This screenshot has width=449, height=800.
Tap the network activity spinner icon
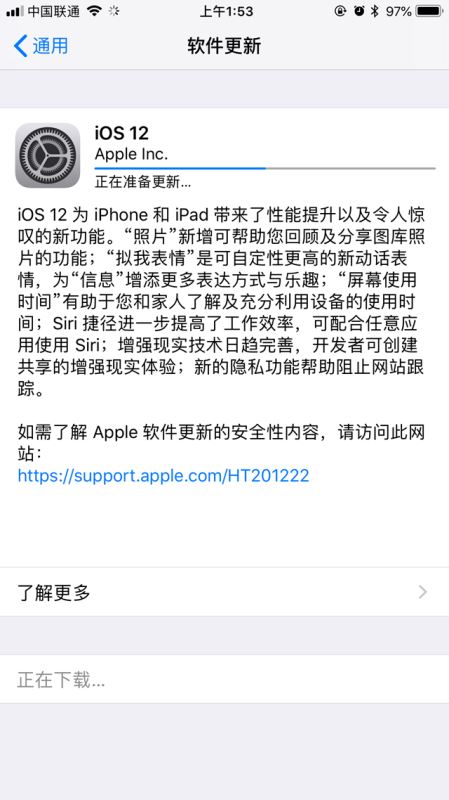[x=114, y=11]
